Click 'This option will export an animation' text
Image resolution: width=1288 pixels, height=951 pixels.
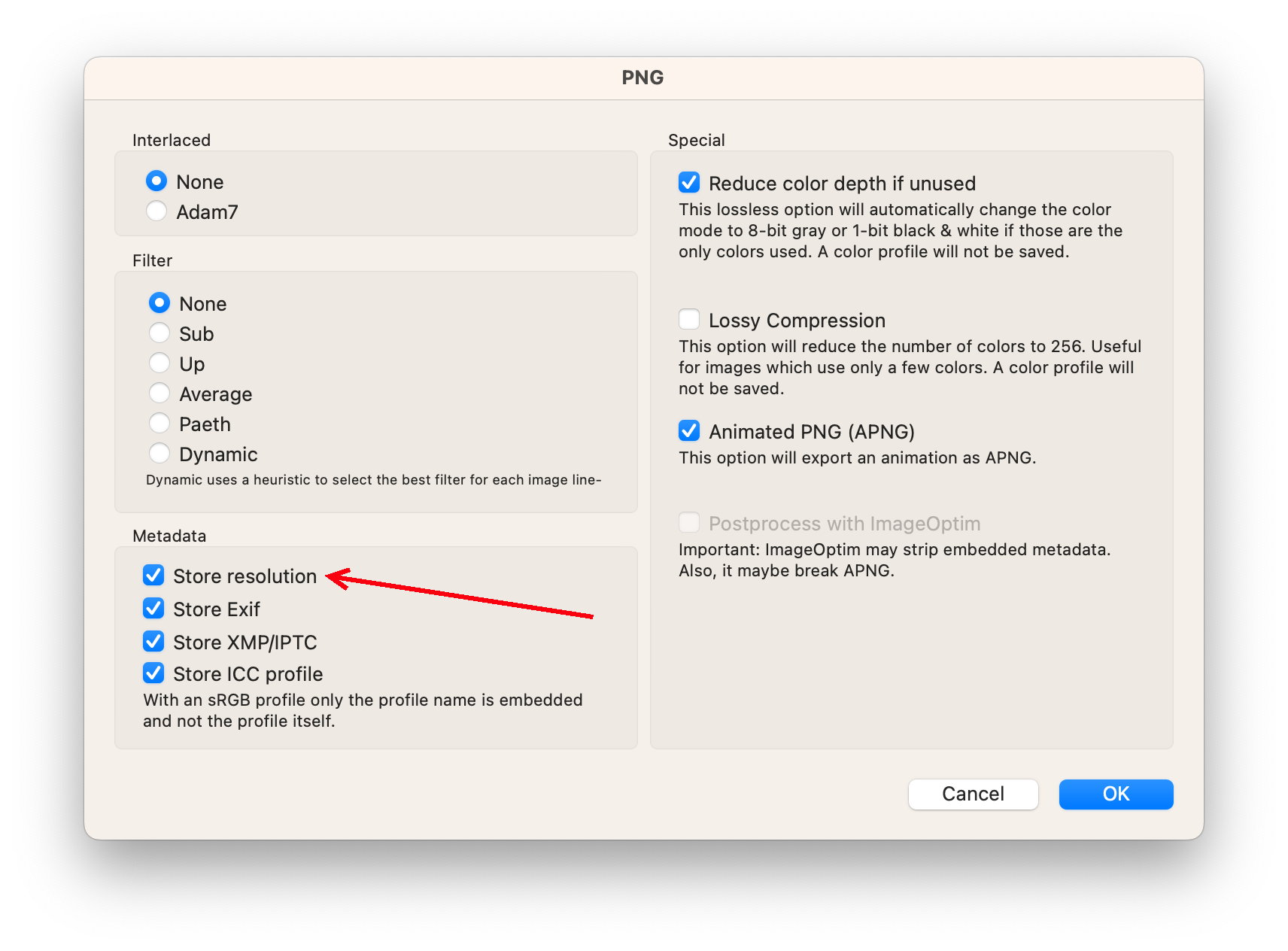coord(858,458)
